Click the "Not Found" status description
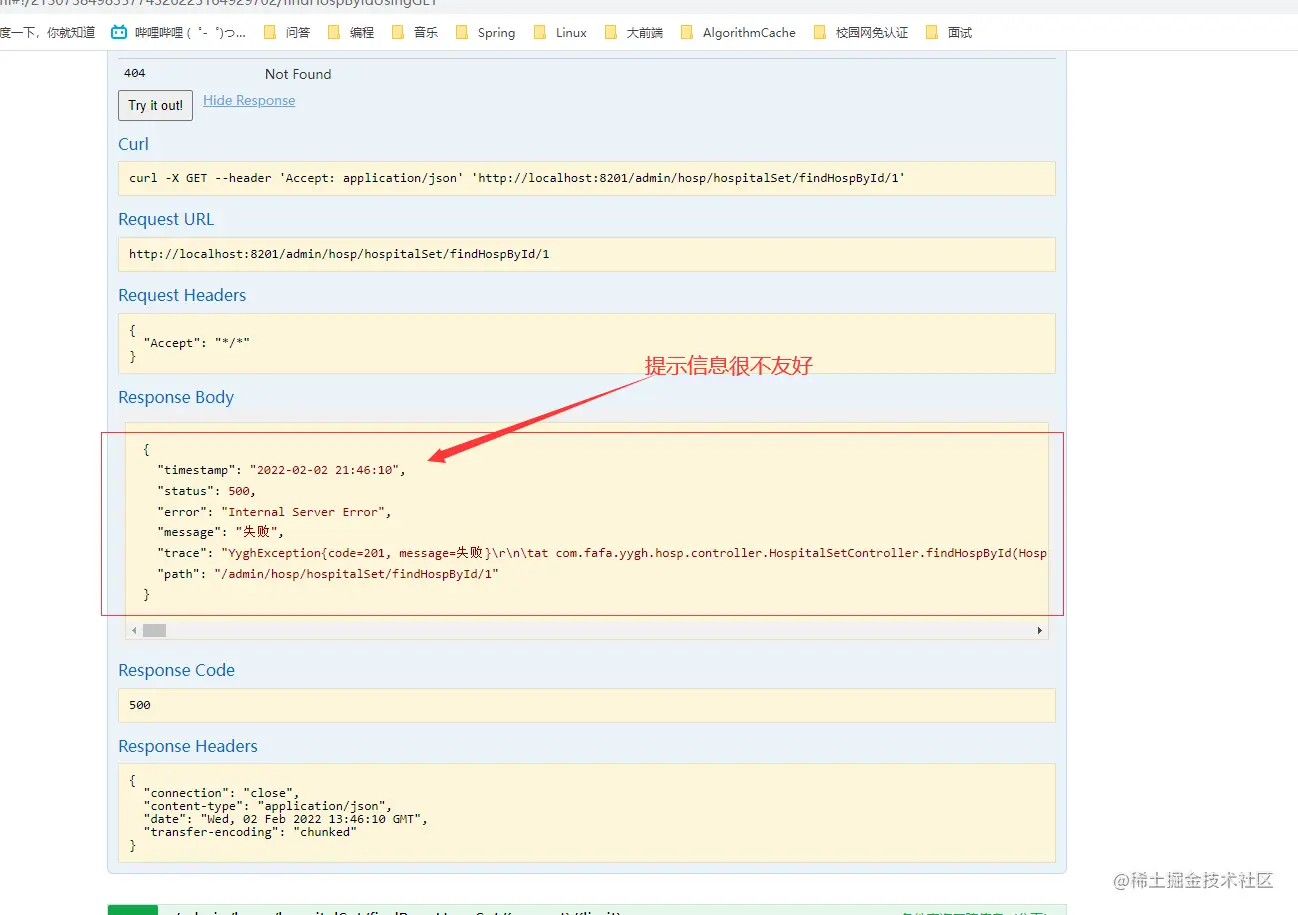 (x=298, y=74)
